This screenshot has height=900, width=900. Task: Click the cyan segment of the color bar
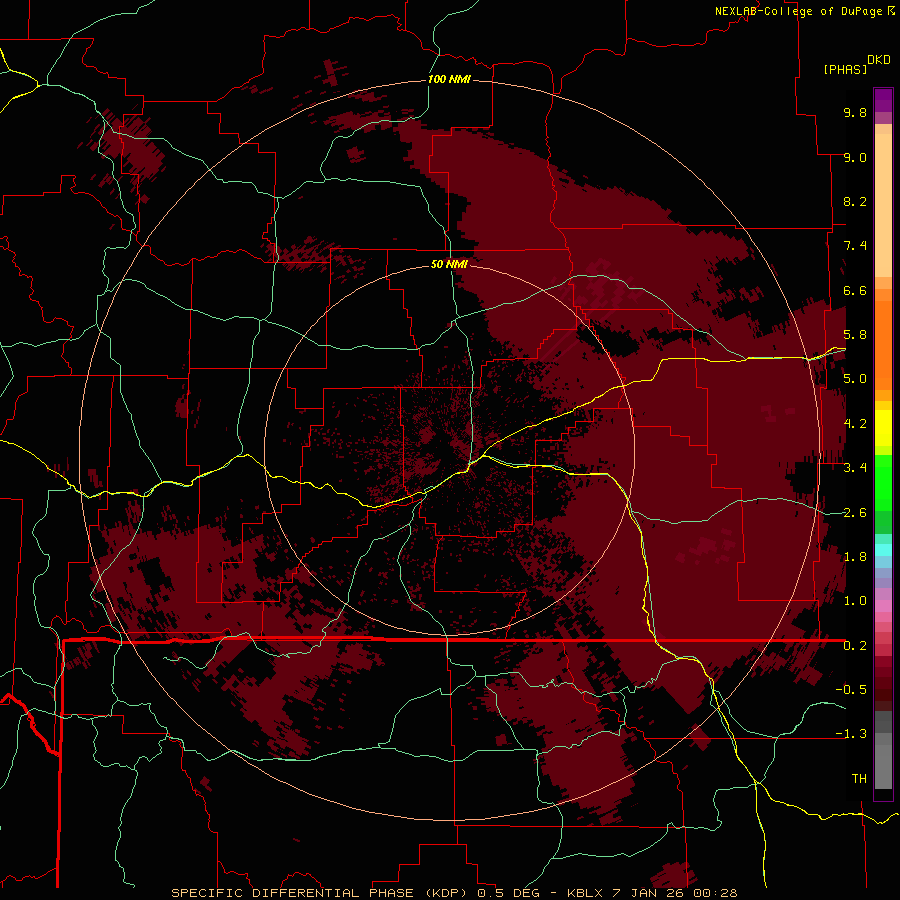(883, 550)
